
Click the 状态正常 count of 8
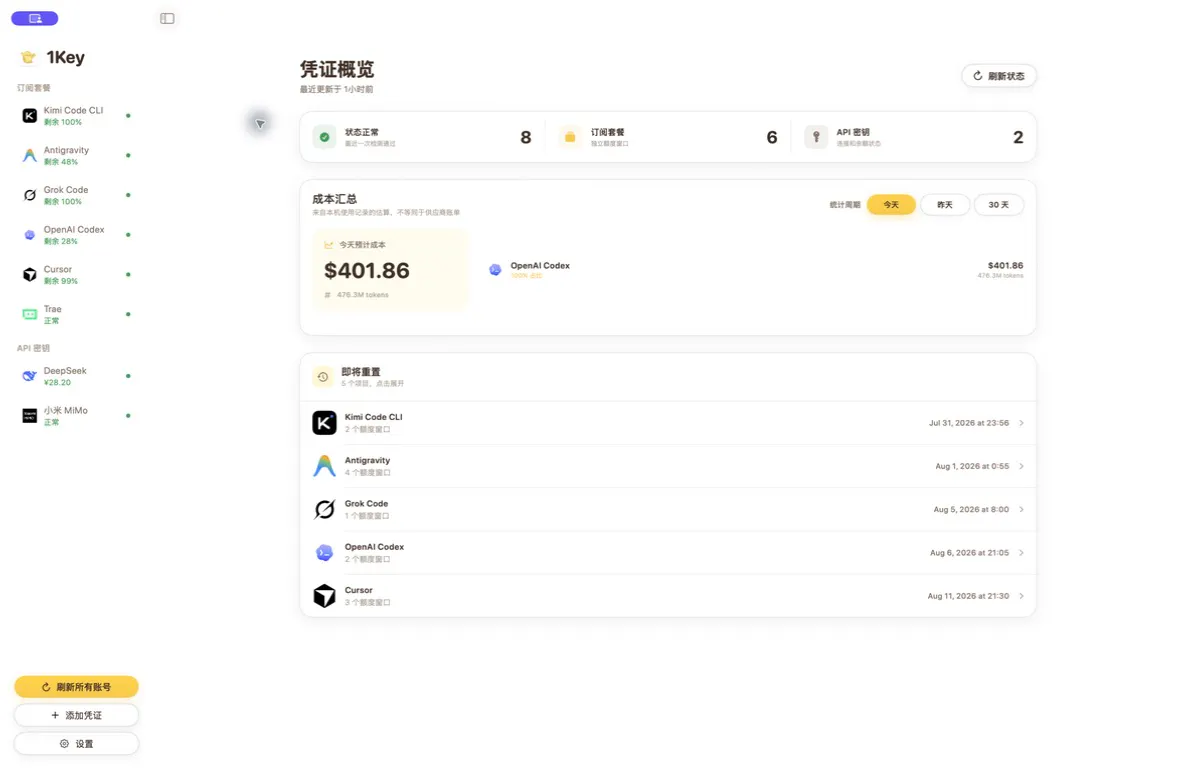coord(525,137)
